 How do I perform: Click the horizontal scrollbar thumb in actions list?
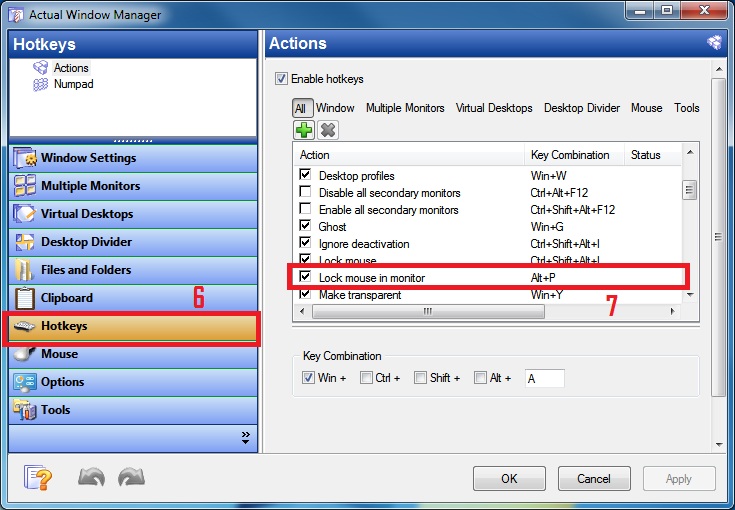pos(428,311)
